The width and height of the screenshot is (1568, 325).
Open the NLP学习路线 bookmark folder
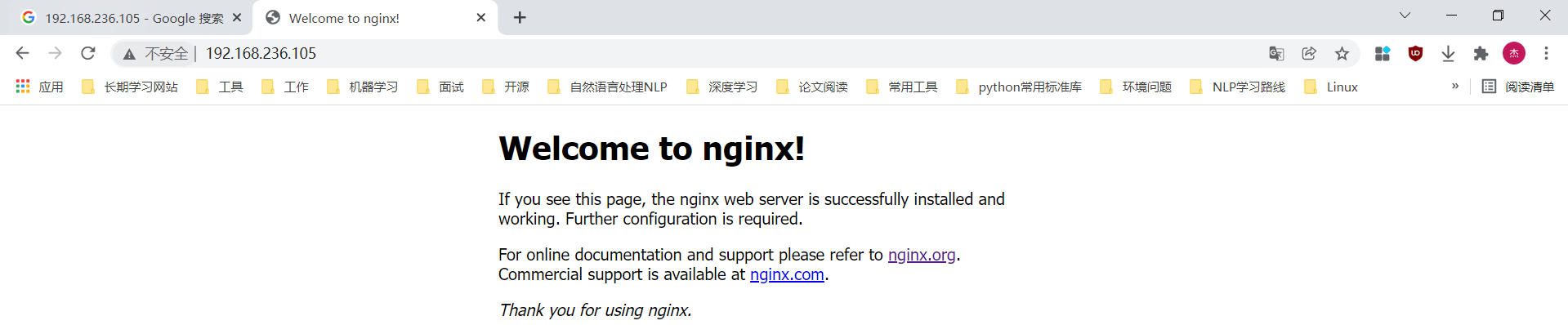tap(1238, 87)
